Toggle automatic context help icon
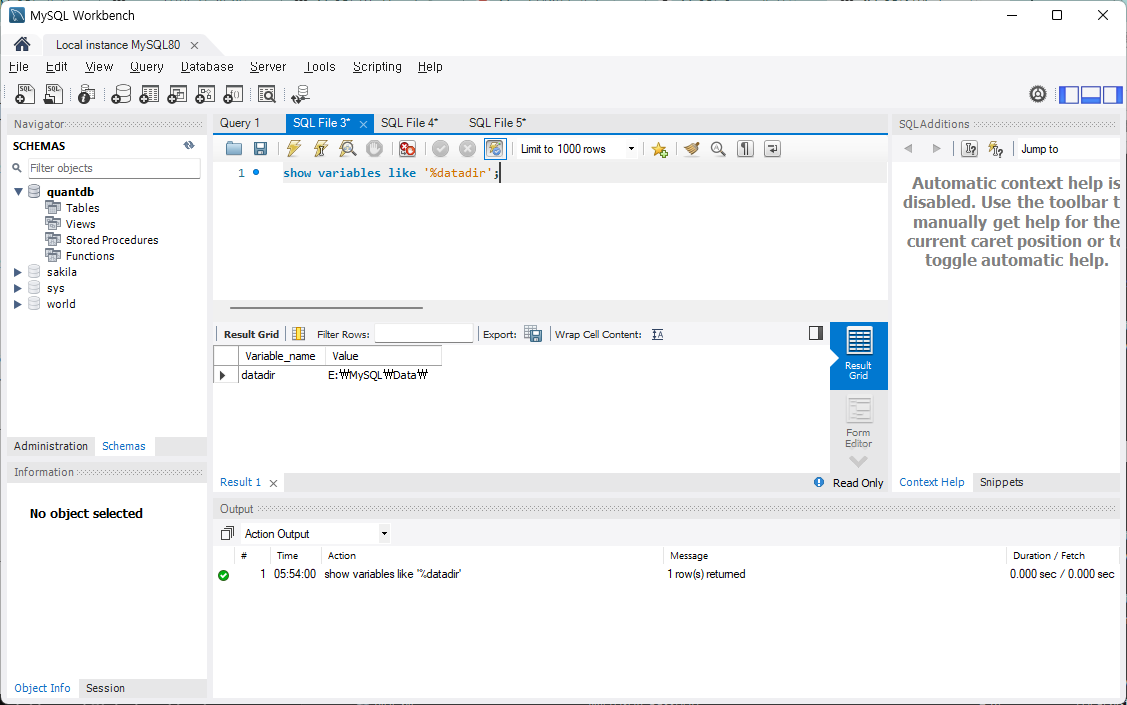Viewport: 1127px width, 705px height. (995, 149)
